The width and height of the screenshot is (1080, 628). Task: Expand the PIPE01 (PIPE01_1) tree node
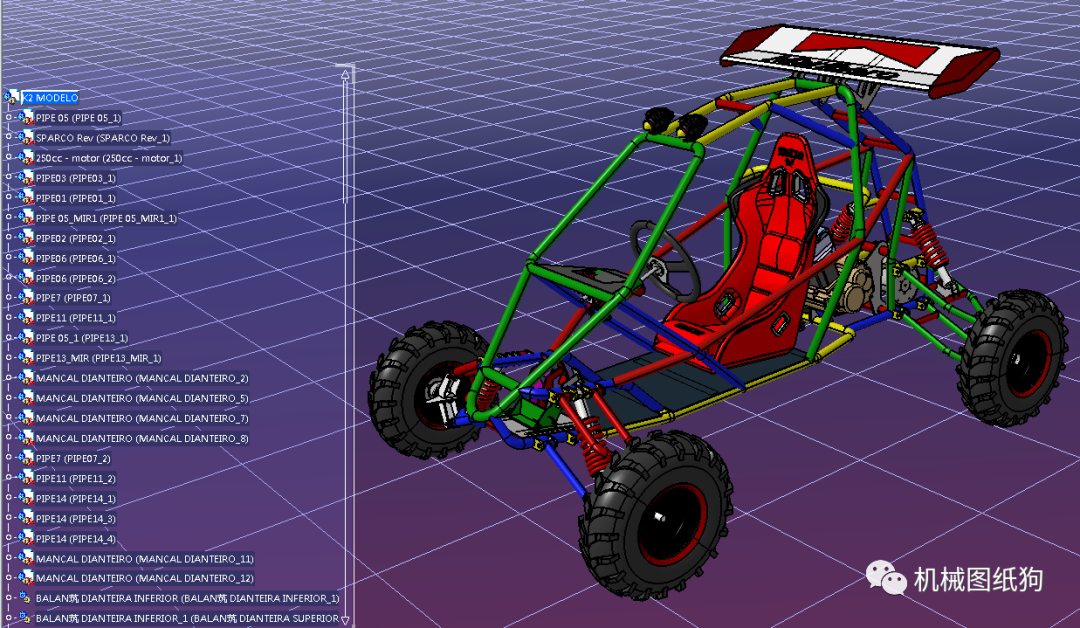click(8, 198)
